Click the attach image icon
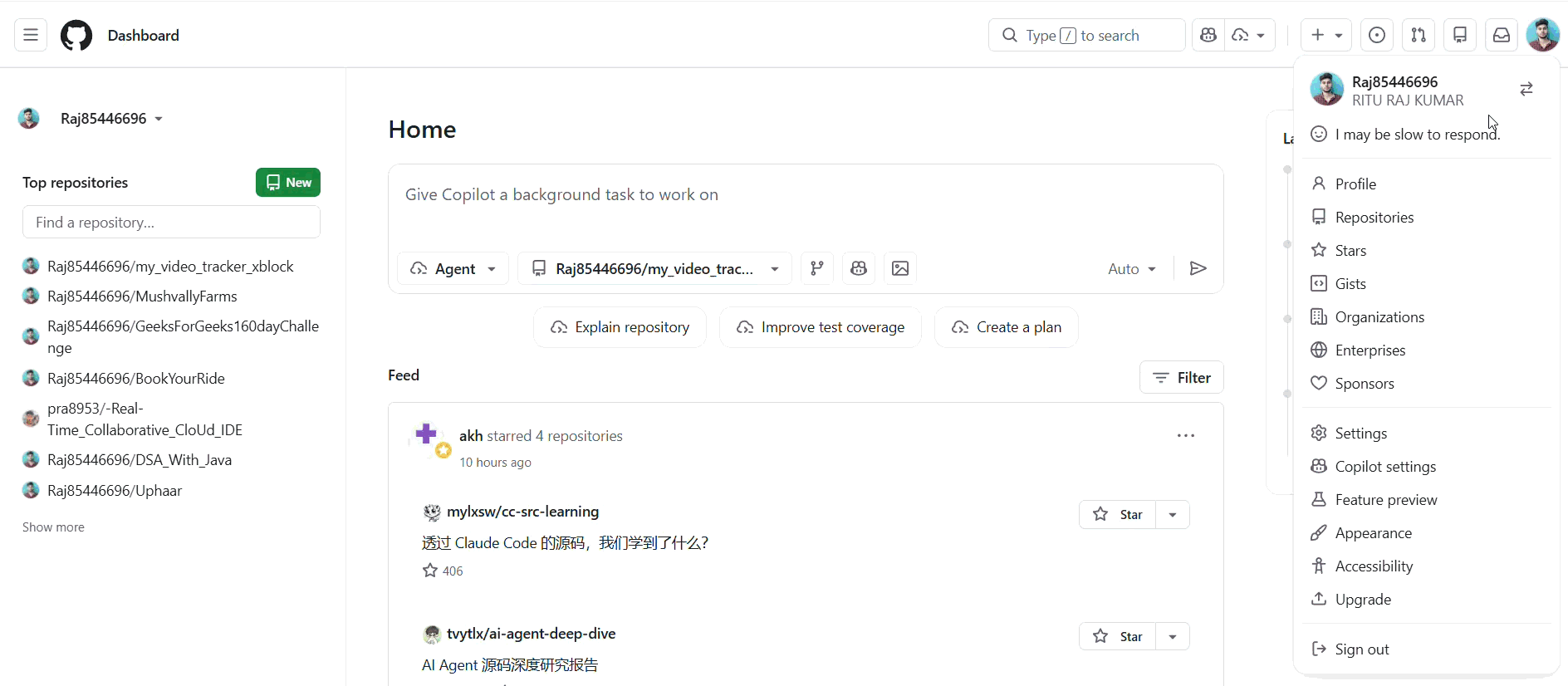Image resolution: width=1568 pixels, height=686 pixels. click(x=900, y=268)
